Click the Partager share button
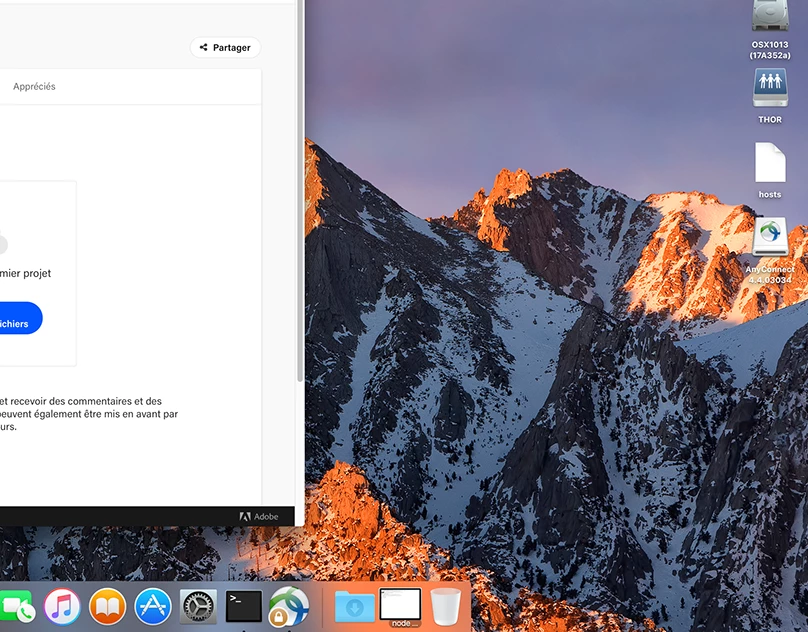Viewport: 808px width, 632px height. (225, 48)
